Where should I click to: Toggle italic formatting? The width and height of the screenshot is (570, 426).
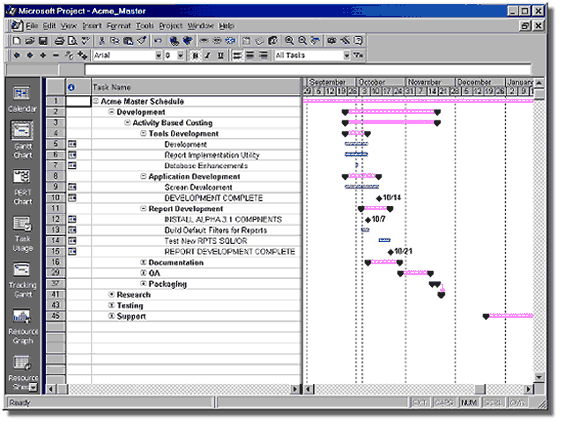[x=208, y=55]
